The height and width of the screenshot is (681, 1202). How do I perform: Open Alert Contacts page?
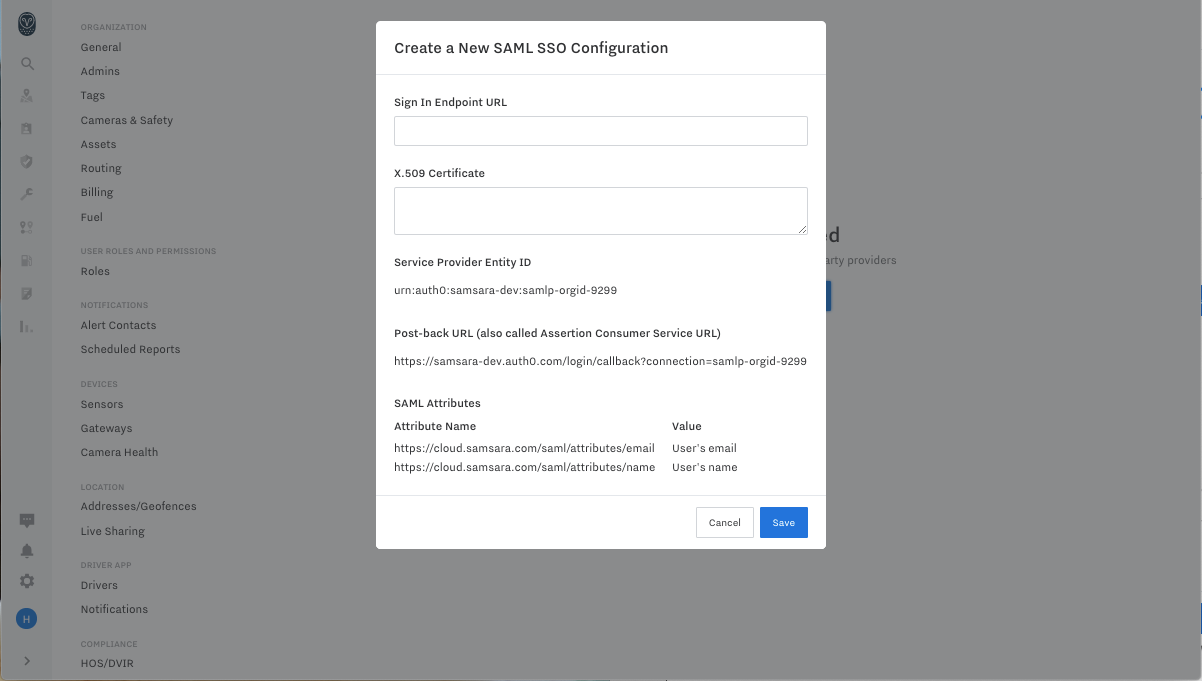pos(118,325)
